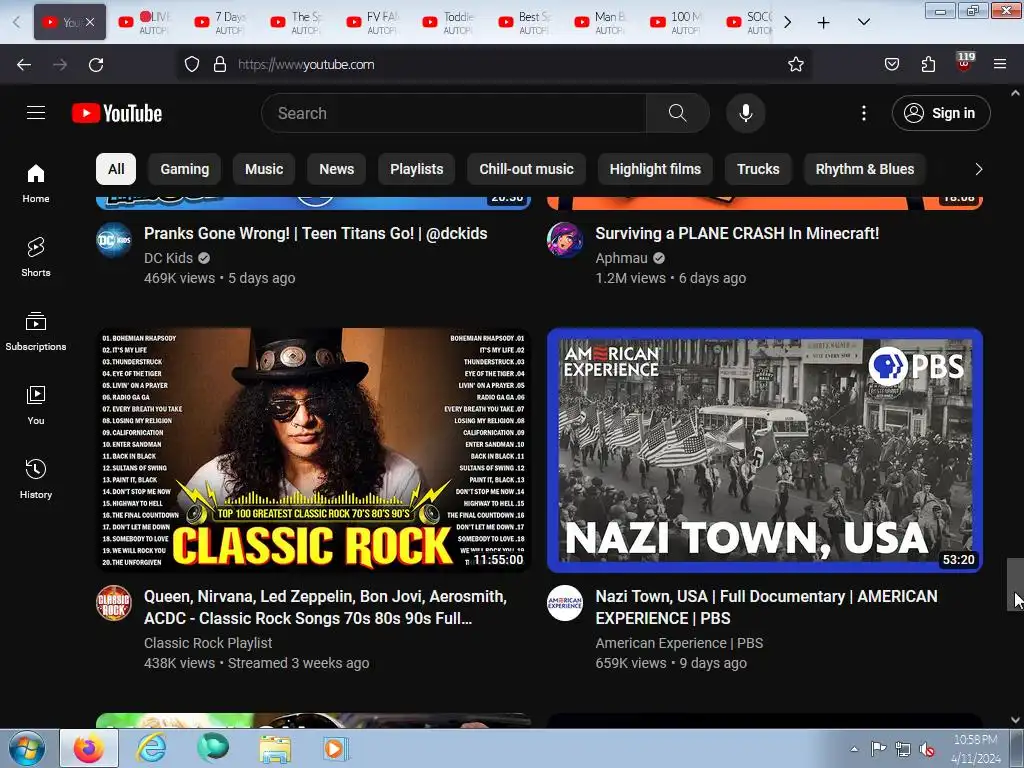Screen dimensions: 1024x768
Task: Click the YouTube logo
Action: point(117,113)
